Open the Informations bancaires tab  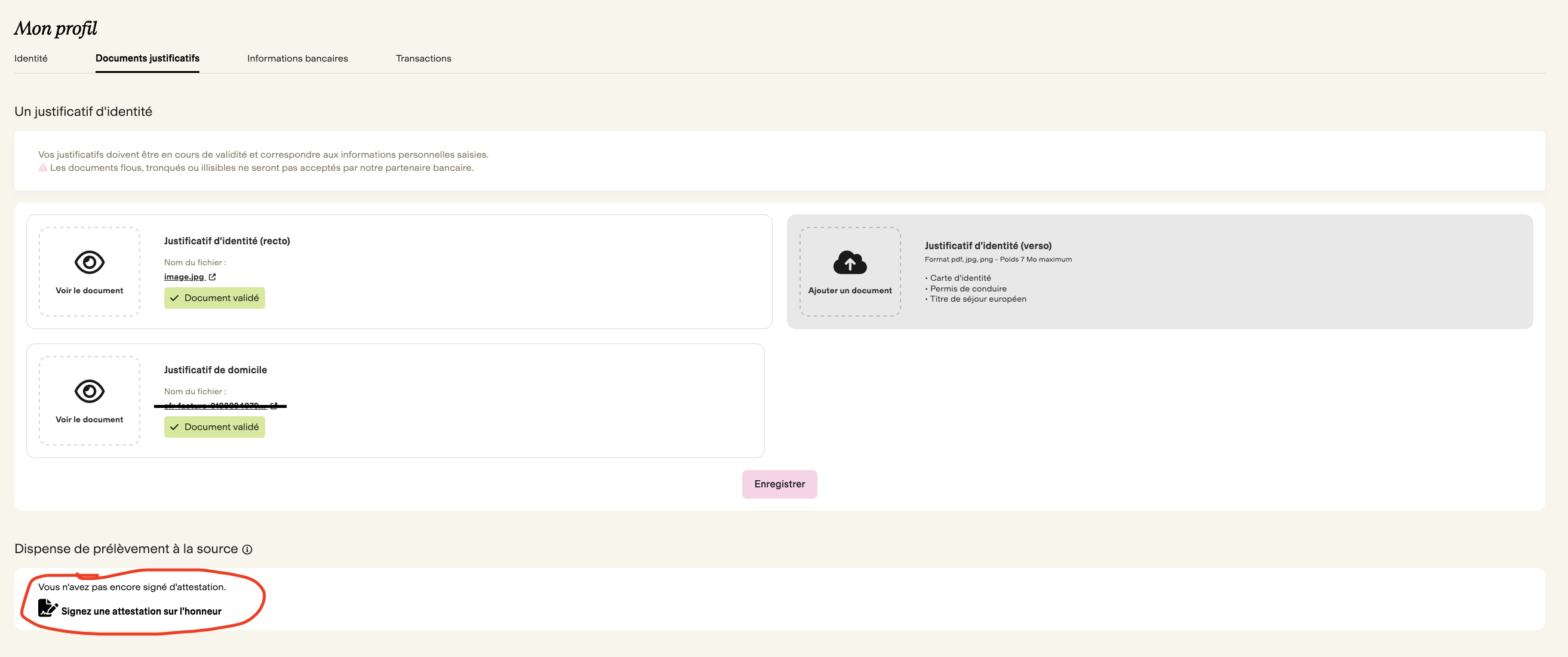coord(297,59)
